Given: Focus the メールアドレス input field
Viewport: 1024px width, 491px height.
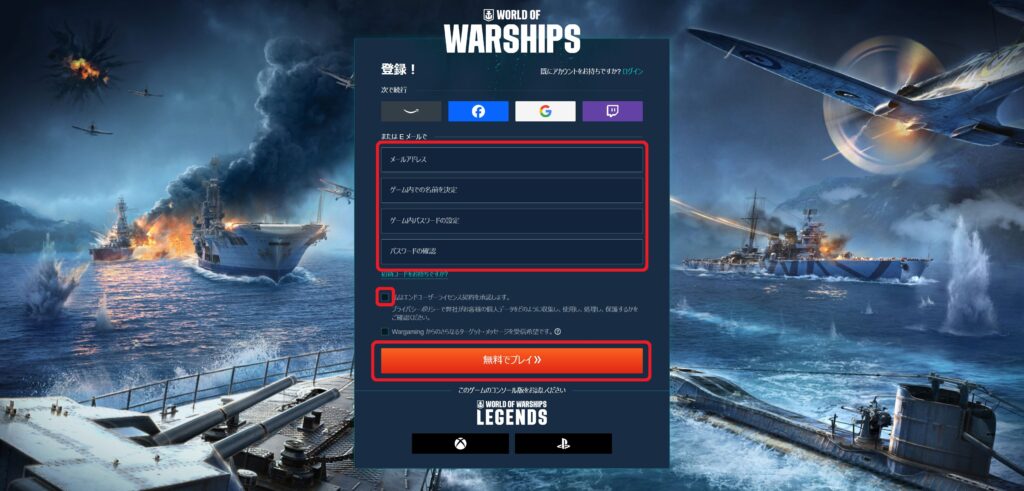Looking at the screenshot, I should coord(512,159).
